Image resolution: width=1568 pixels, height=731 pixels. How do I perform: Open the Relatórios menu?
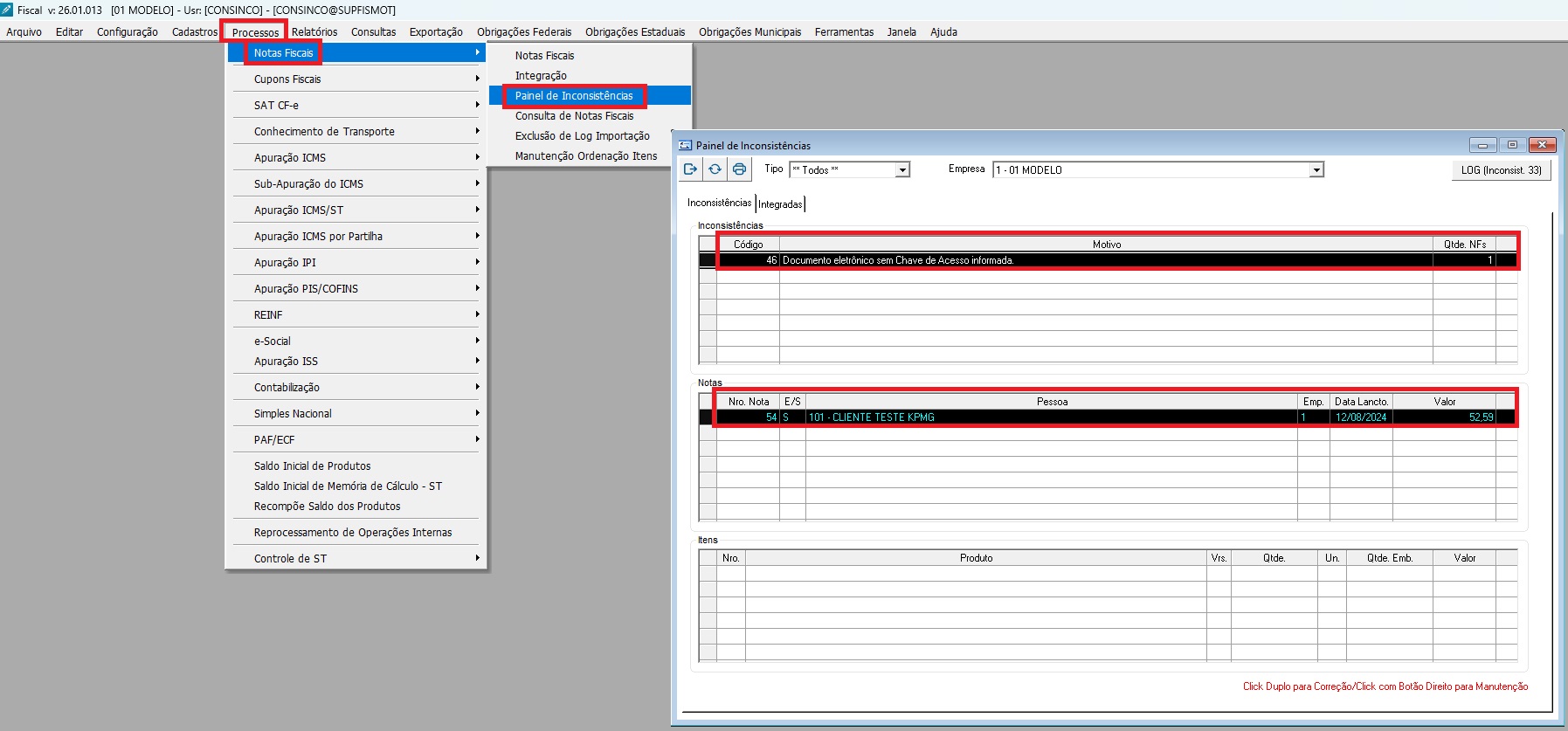point(314,31)
